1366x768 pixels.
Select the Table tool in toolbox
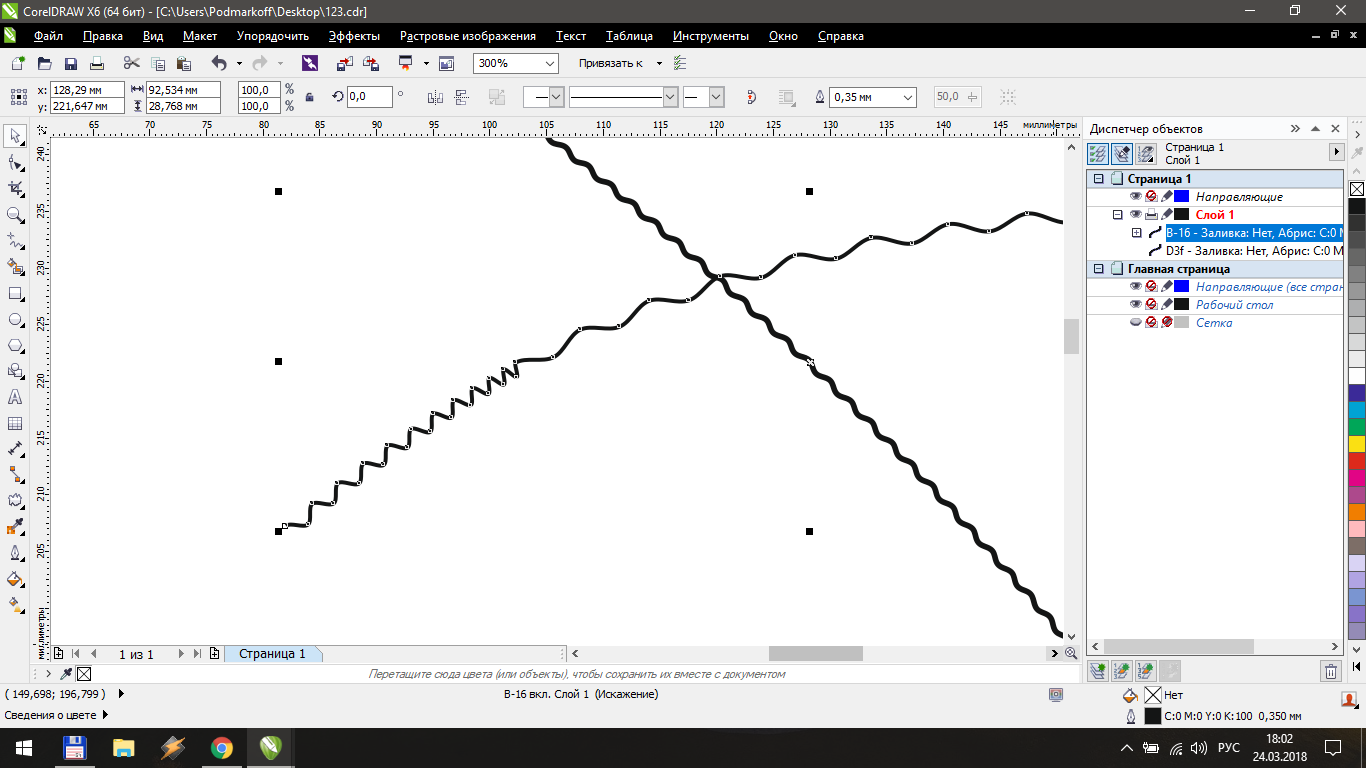(15, 424)
